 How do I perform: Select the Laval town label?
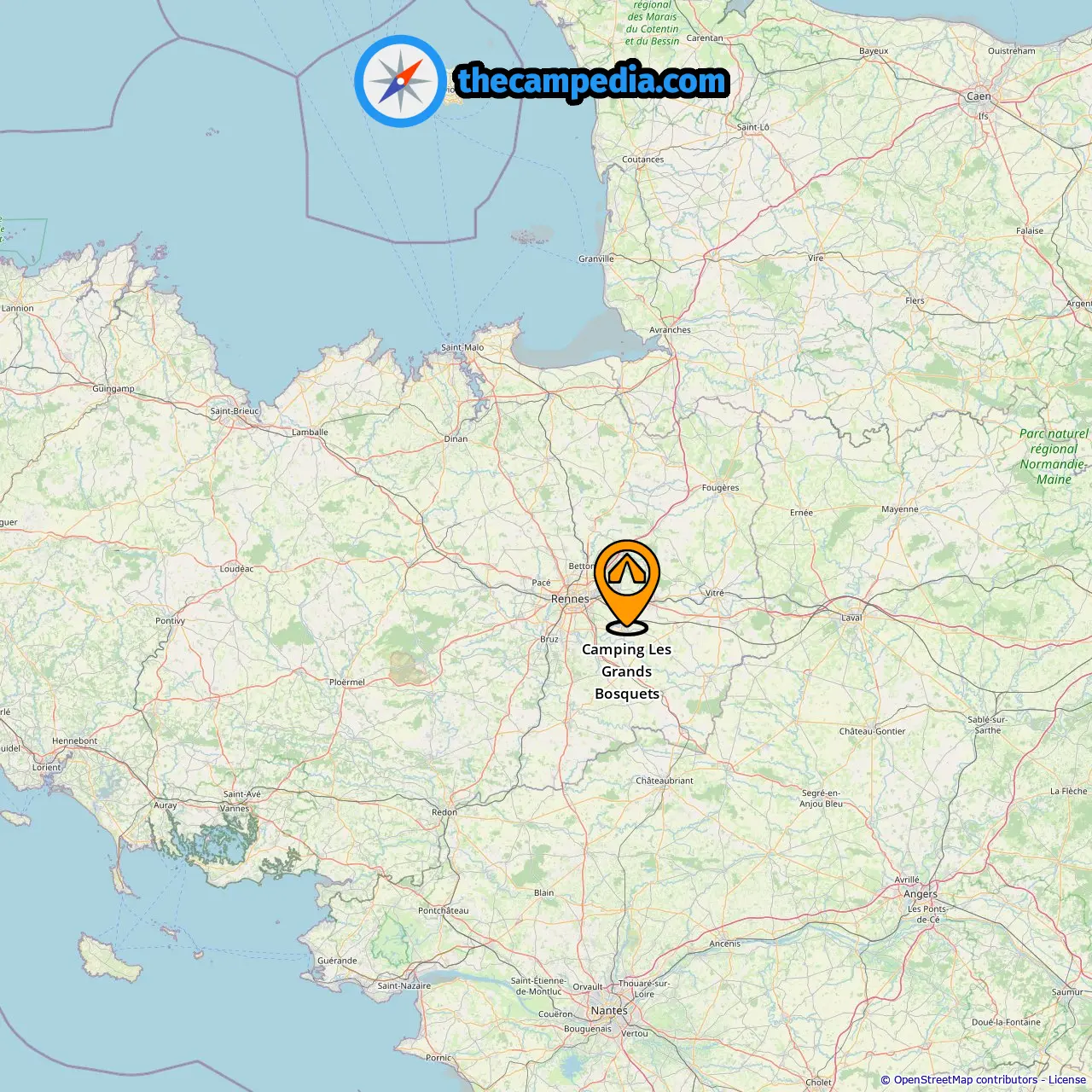point(851,618)
